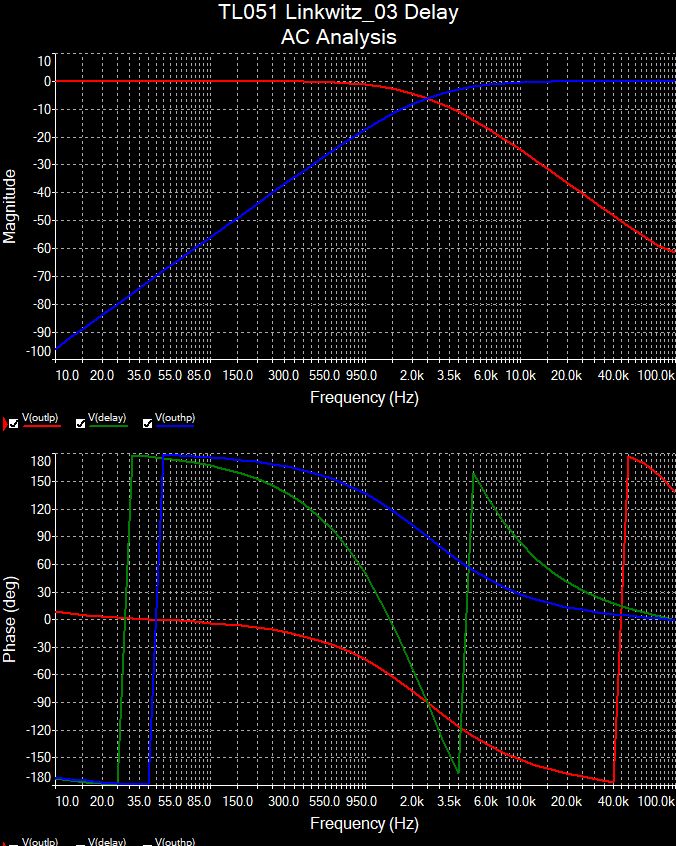Screen dimensions: 676x846
Task: Click the red line swatch under V(outlp)
Action: tap(41, 426)
